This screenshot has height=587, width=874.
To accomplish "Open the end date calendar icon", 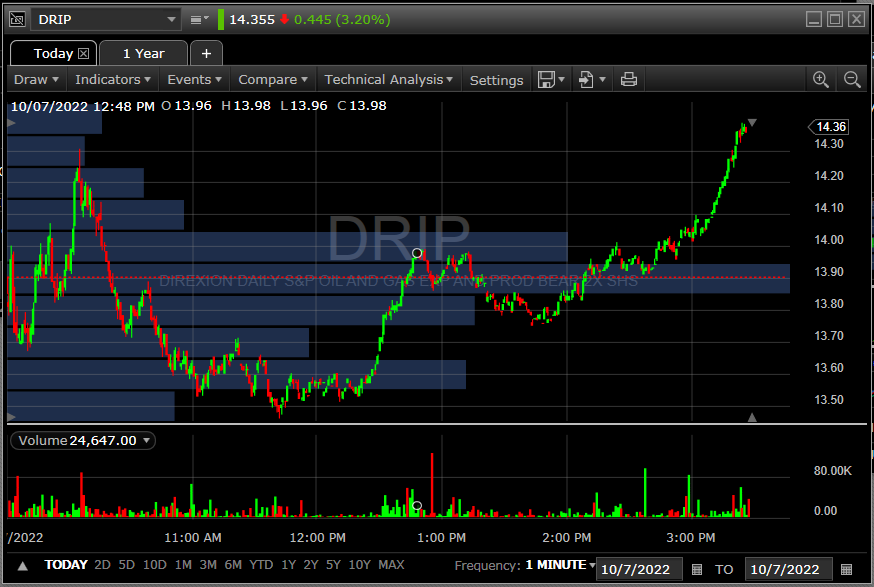I will click(847, 569).
